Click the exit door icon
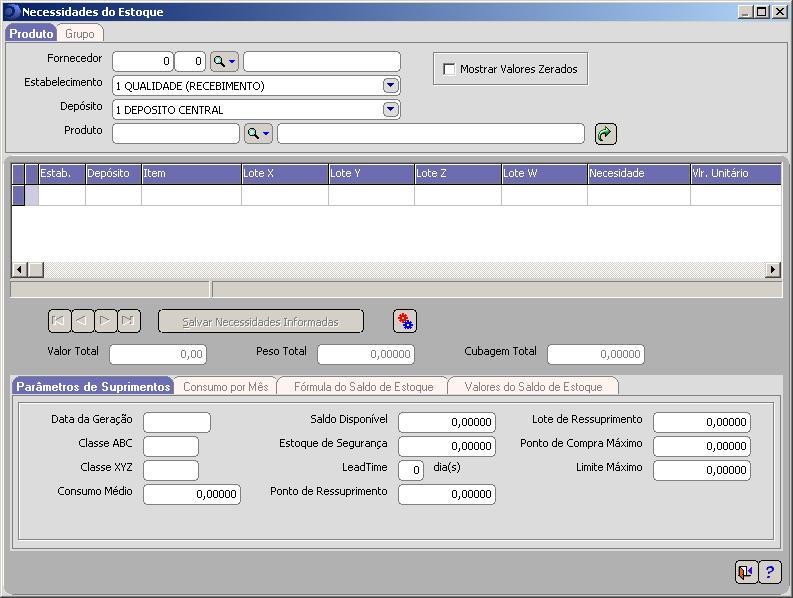The image size is (793, 598). (746, 572)
